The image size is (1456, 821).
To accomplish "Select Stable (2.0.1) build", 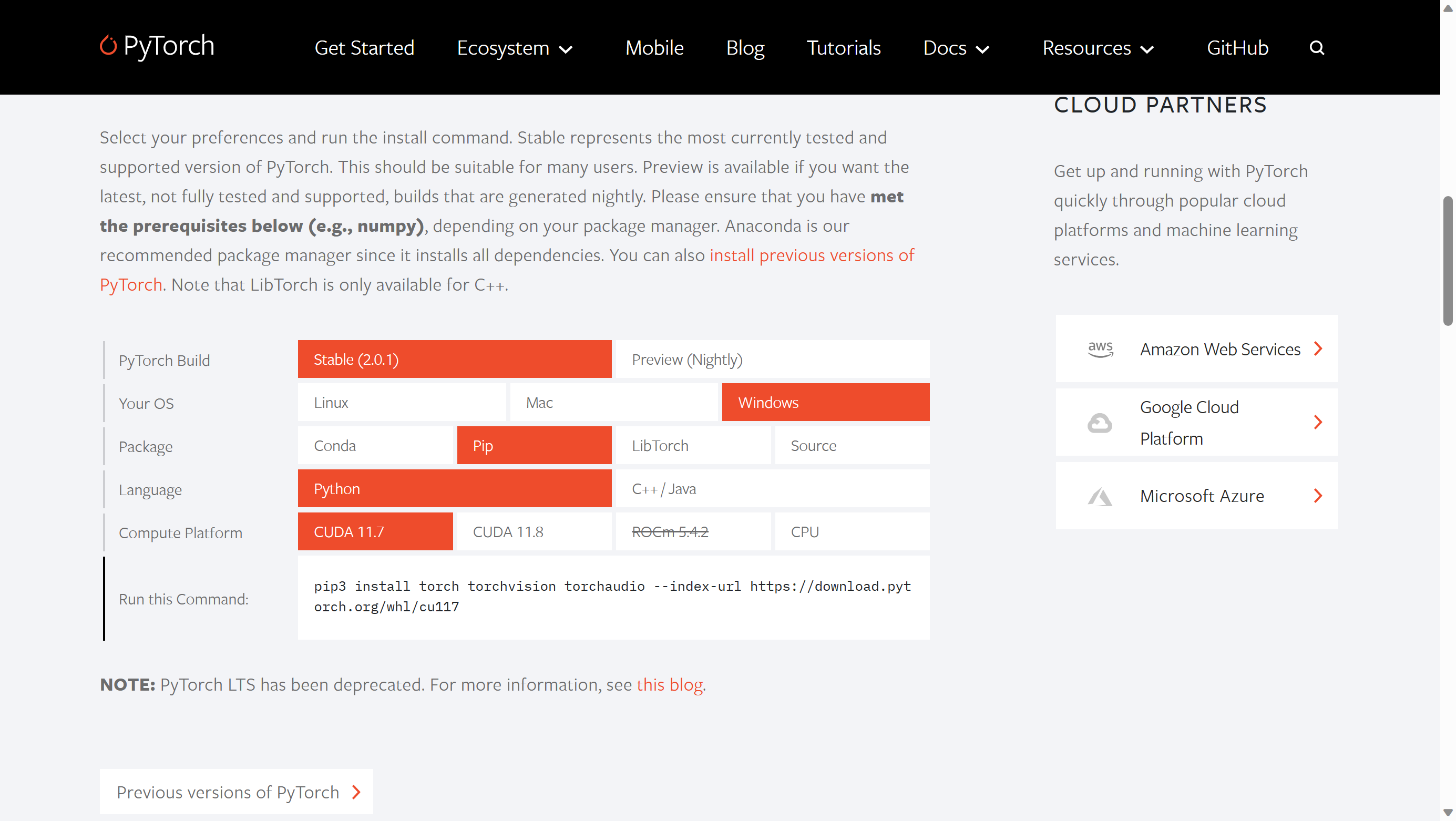I will [x=455, y=359].
